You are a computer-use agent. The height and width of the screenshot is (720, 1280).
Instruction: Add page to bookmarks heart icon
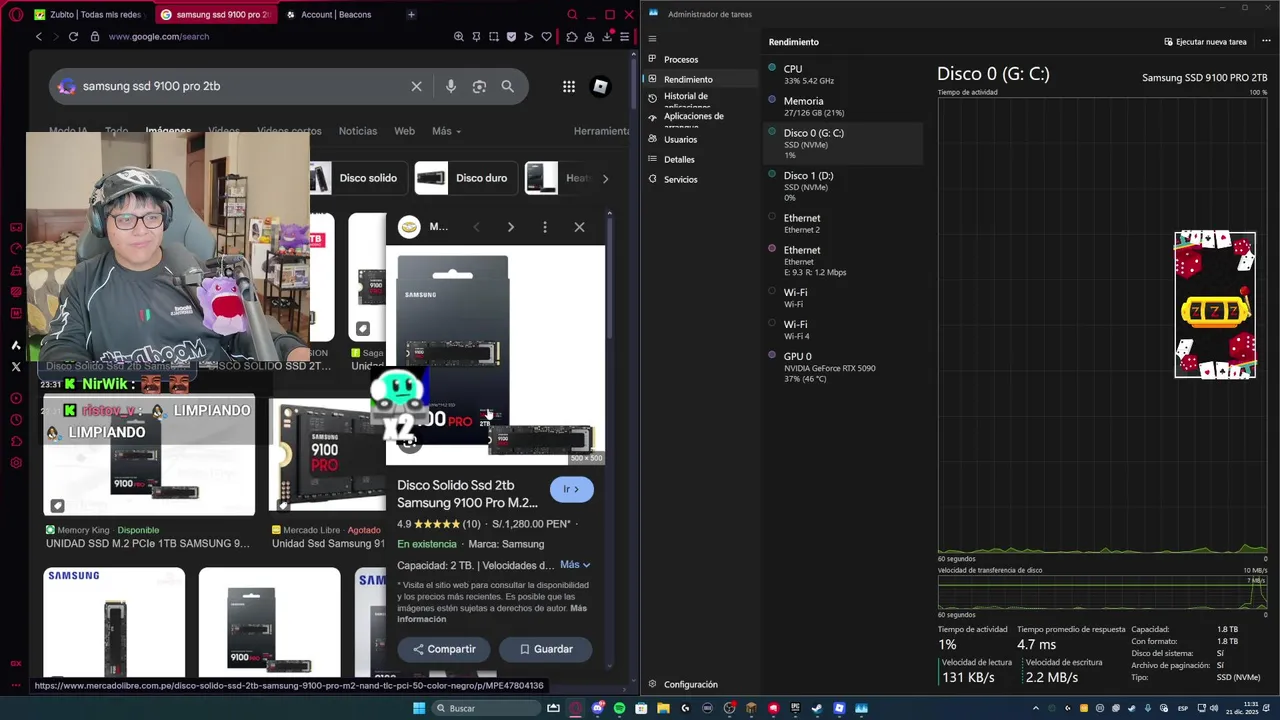click(x=546, y=37)
